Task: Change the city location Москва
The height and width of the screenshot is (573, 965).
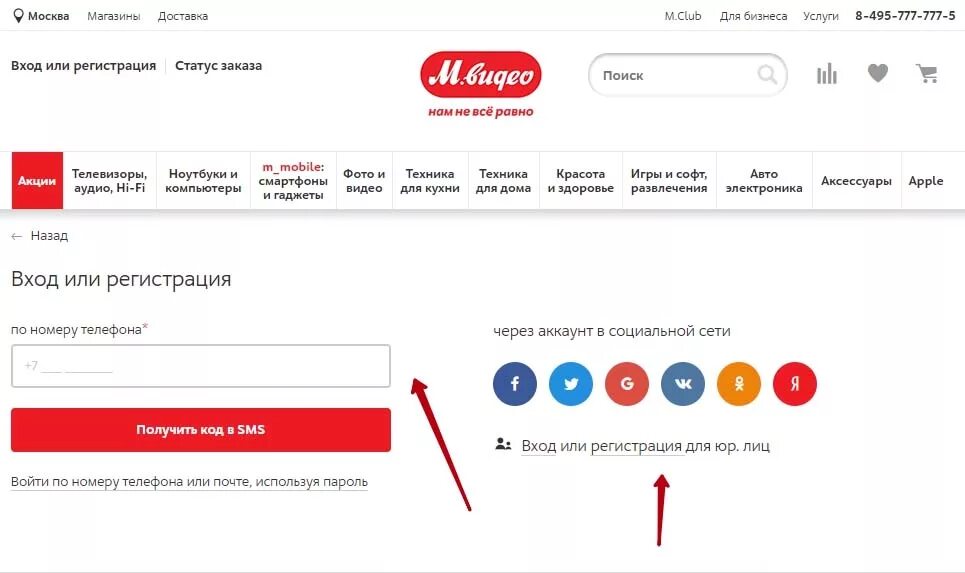Action: pos(42,16)
